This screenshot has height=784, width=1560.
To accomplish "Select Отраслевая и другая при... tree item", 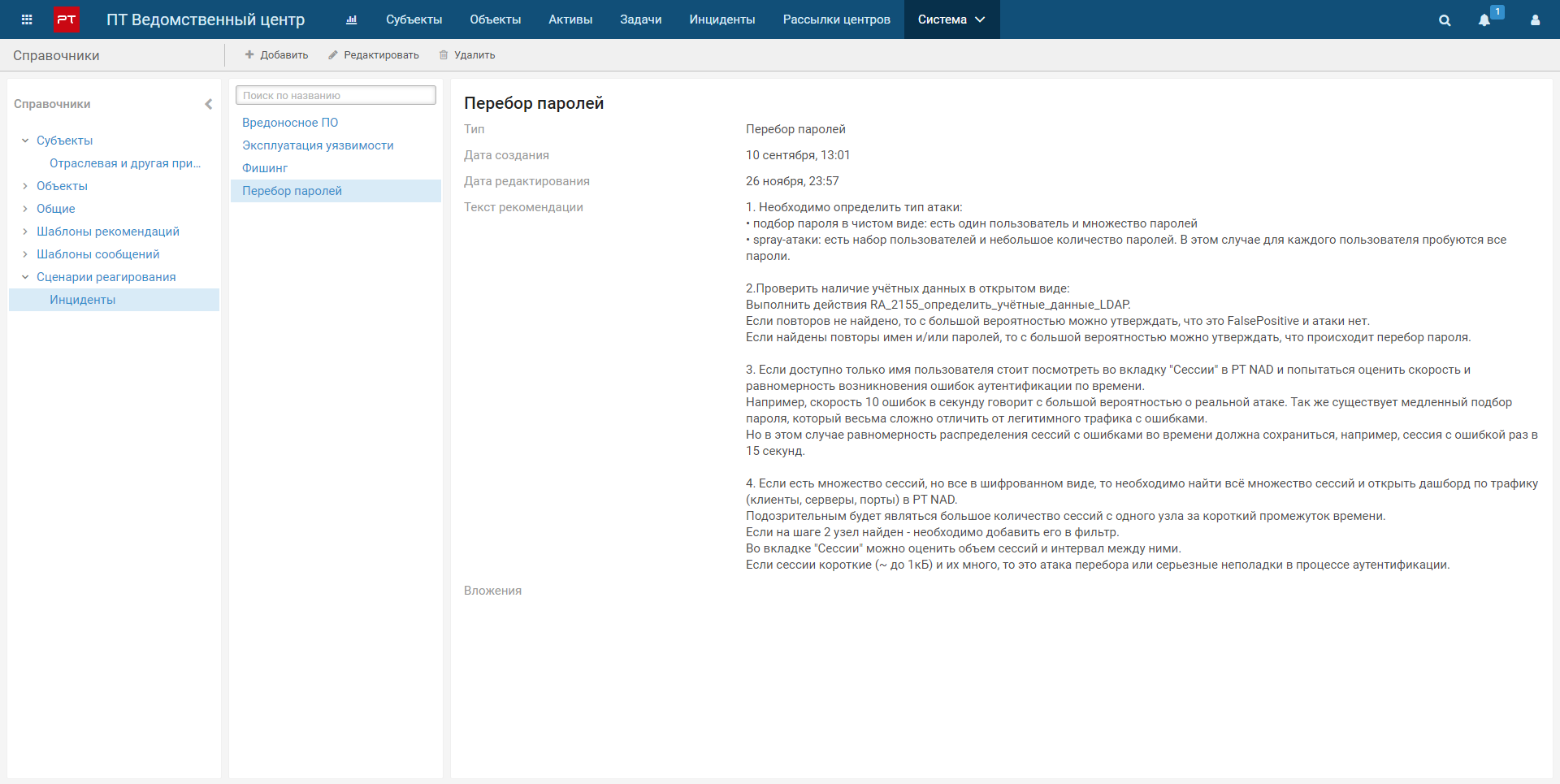I will [x=125, y=163].
